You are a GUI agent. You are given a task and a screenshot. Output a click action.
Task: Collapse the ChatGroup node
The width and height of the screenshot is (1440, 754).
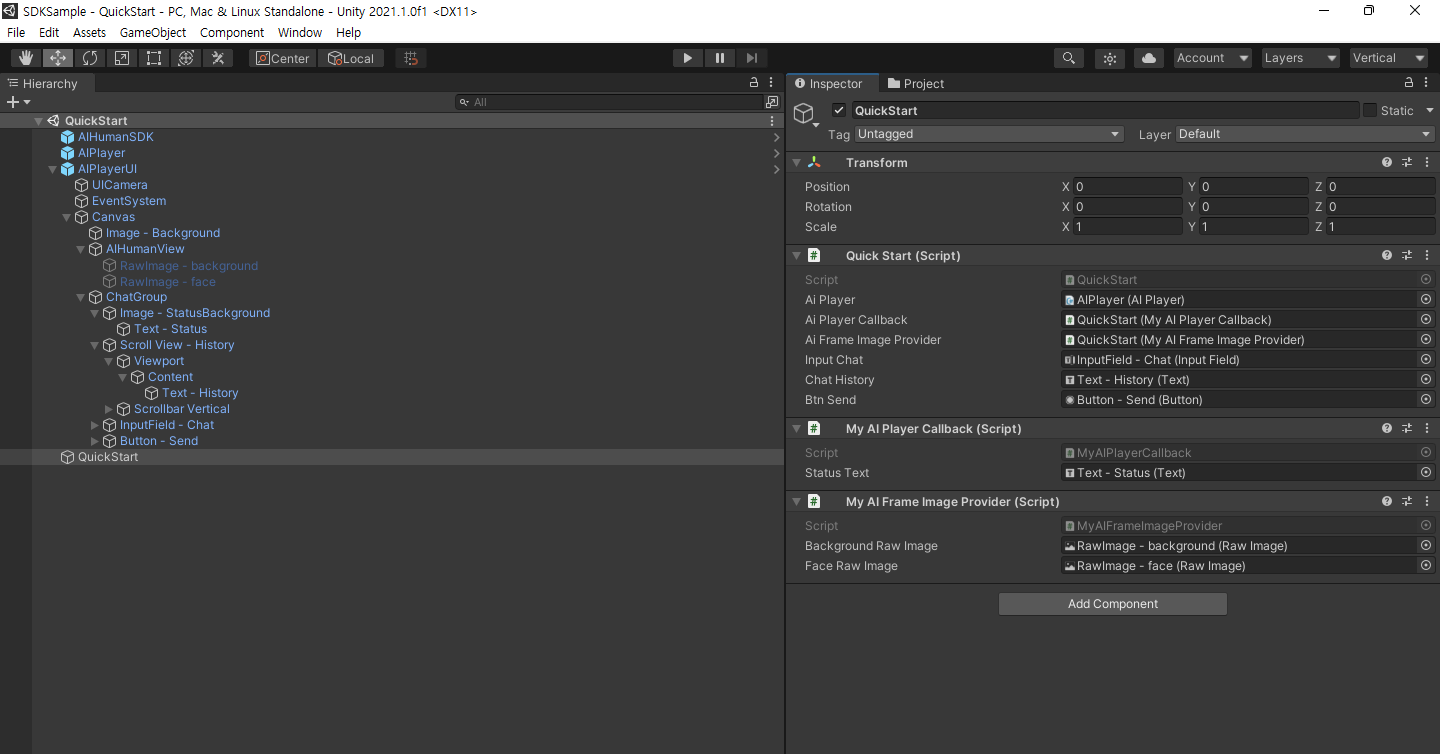pos(81,297)
